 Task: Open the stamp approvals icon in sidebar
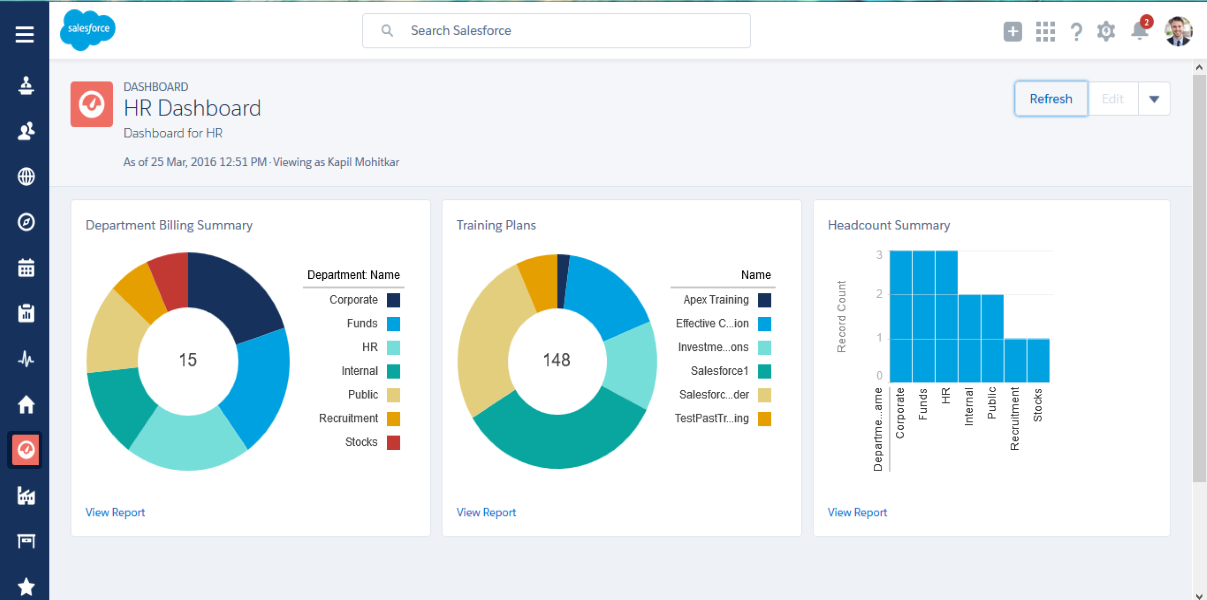pyautogui.click(x=26, y=86)
